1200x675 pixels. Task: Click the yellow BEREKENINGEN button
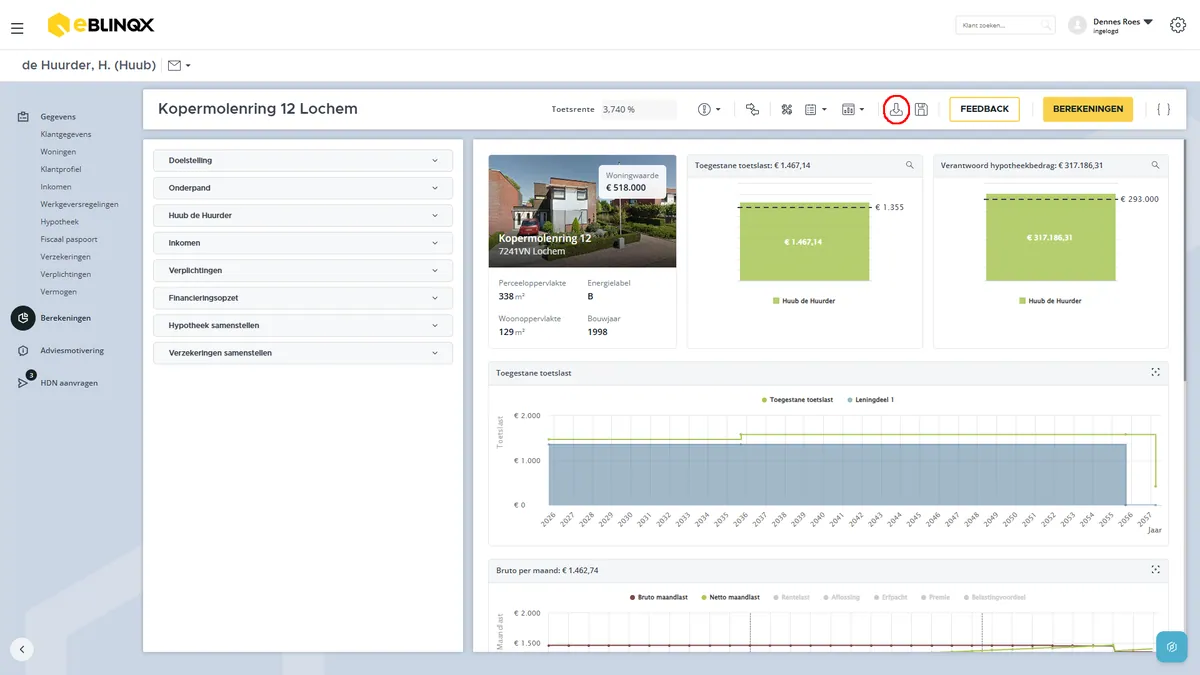coord(1088,109)
